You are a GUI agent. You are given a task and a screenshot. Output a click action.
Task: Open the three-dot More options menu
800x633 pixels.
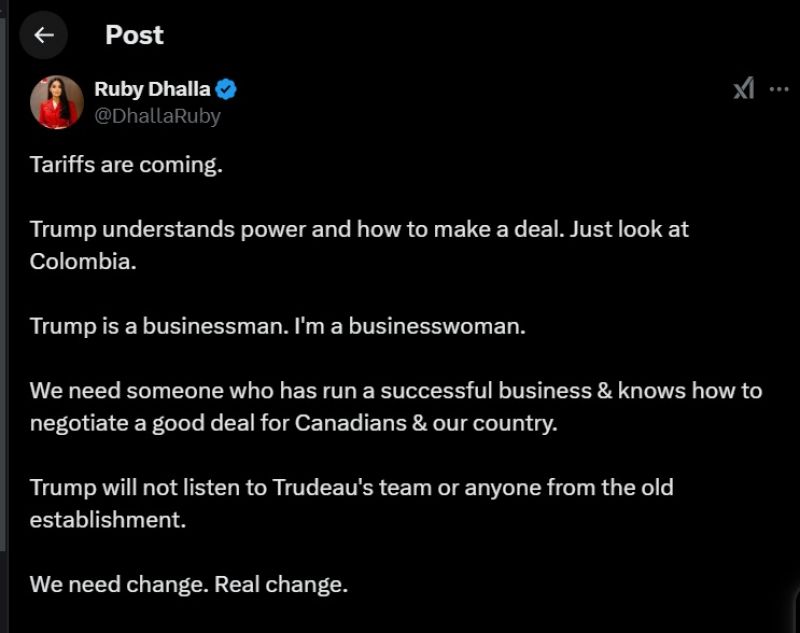pos(779,89)
